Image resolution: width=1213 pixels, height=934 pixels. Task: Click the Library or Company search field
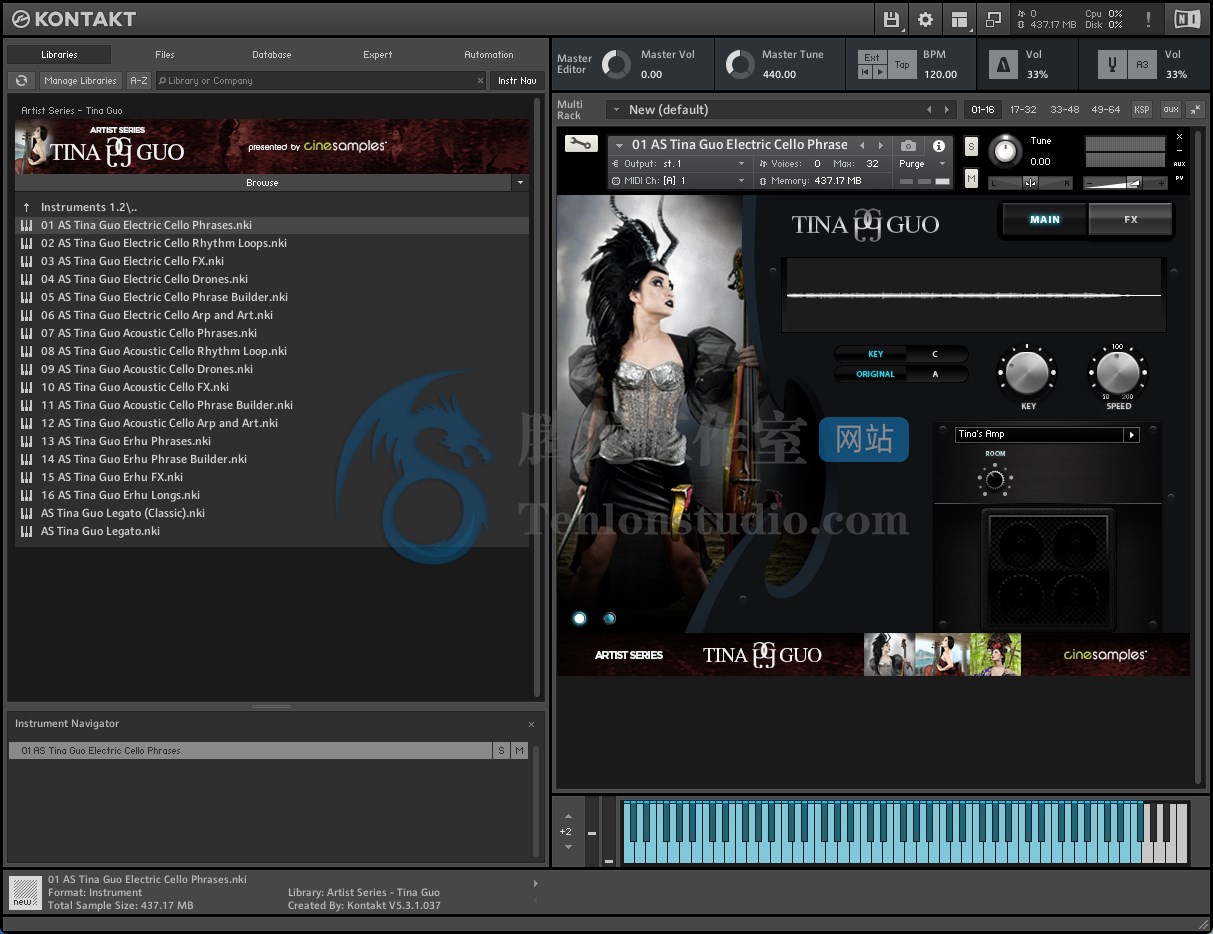(320, 81)
